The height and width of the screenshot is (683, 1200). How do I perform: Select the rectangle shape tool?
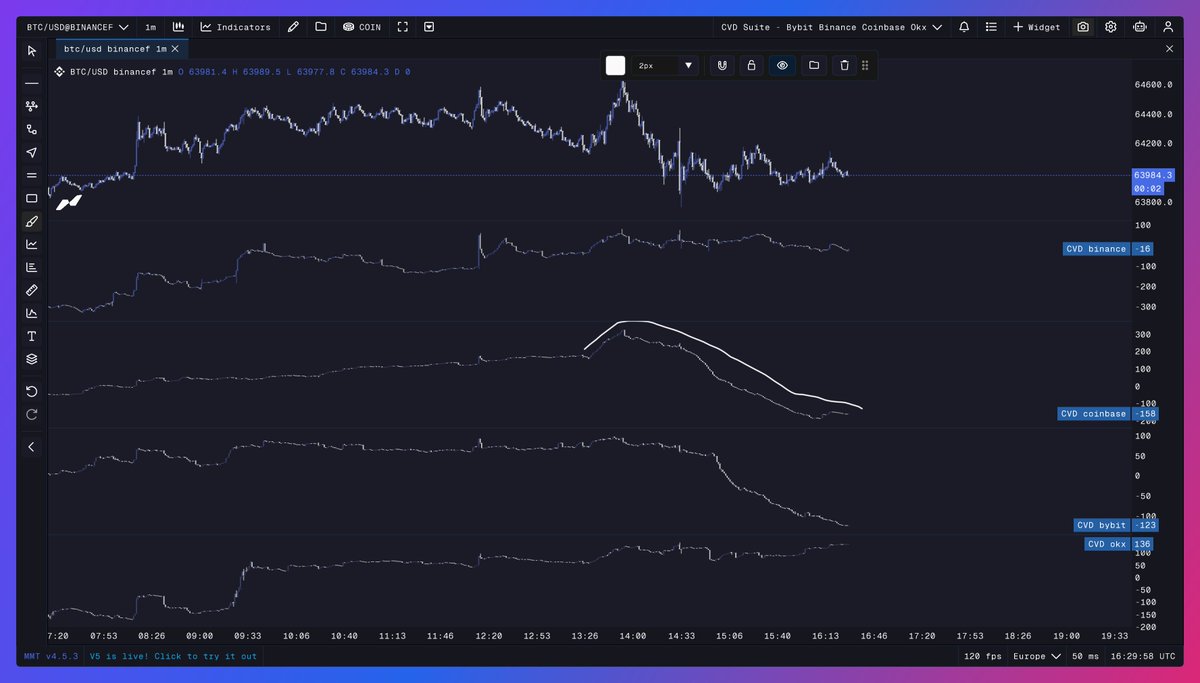click(32, 198)
